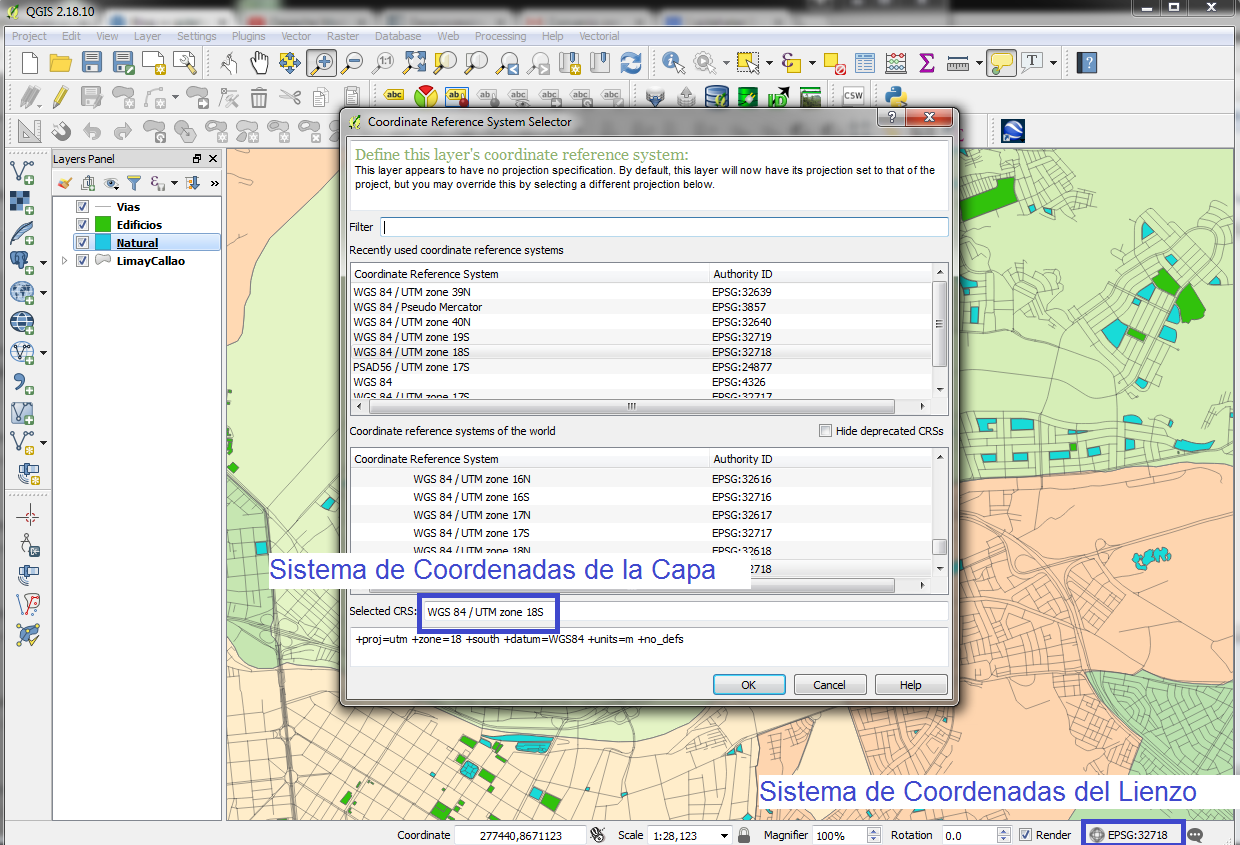Image resolution: width=1240 pixels, height=845 pixels.
Task: Open Select by Expression dropdown arrow
Action: pos(812,63)
